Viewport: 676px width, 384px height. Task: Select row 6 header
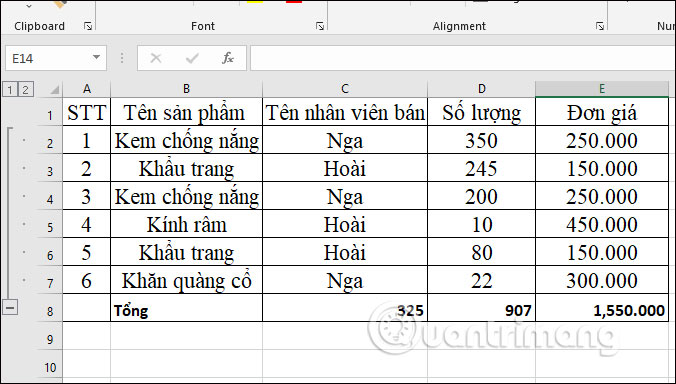[50, 252]
